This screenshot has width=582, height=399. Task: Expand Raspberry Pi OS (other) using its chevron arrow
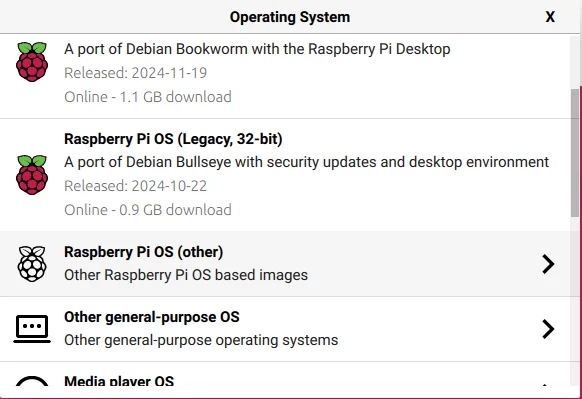pyautogui.click(x=548, y=264)
